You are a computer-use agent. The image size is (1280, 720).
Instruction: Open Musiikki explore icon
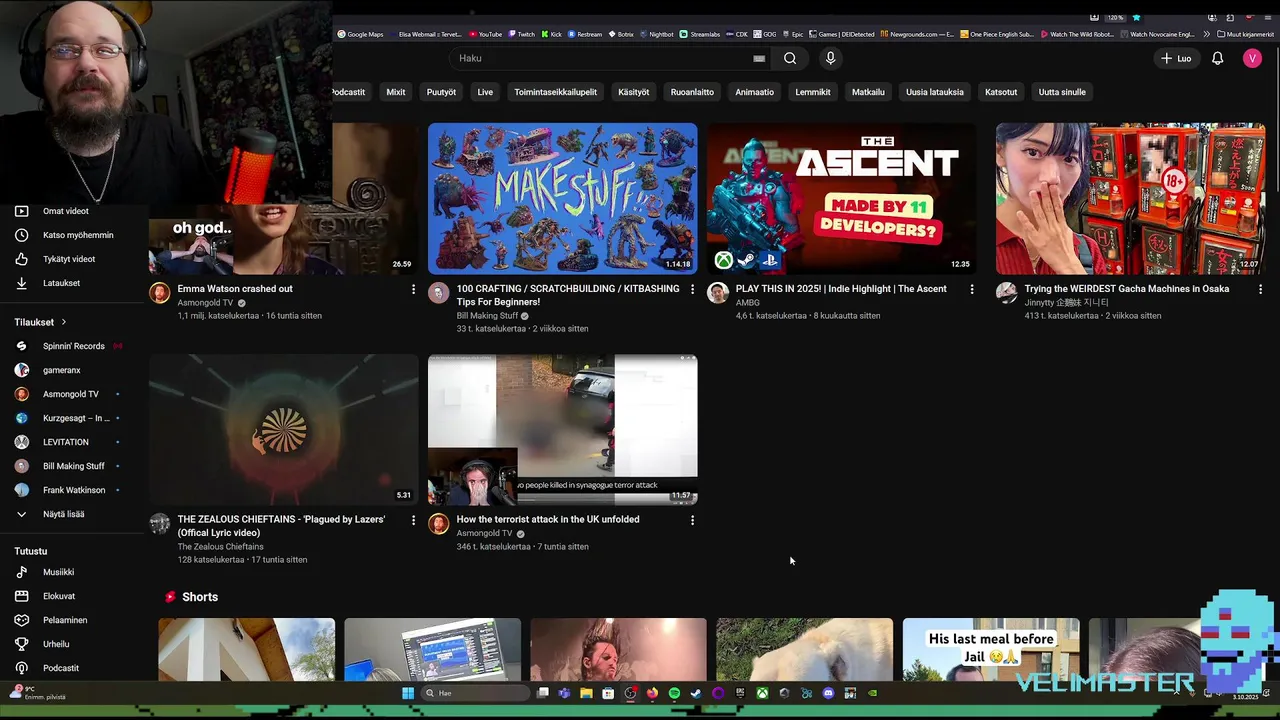click(21, 572)
